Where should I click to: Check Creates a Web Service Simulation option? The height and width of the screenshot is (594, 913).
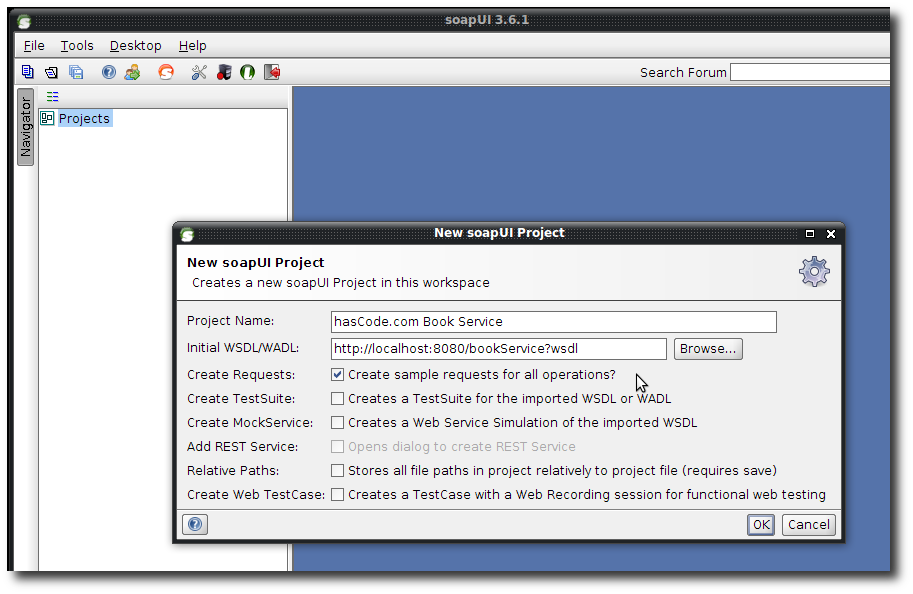pos(337,423)
